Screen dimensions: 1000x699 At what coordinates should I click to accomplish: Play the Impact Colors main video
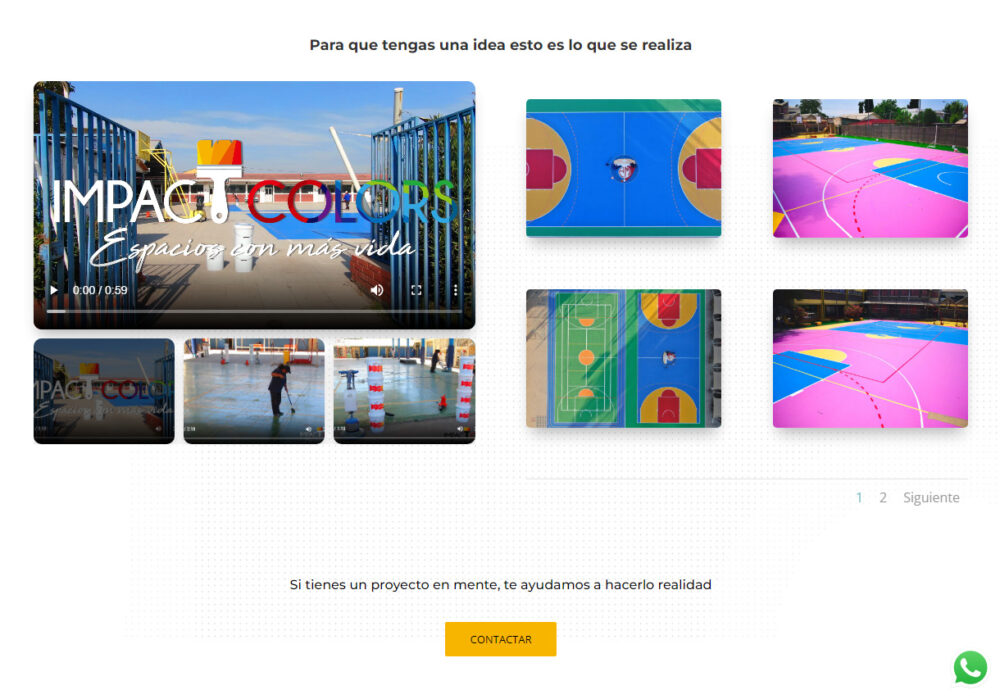54,290
